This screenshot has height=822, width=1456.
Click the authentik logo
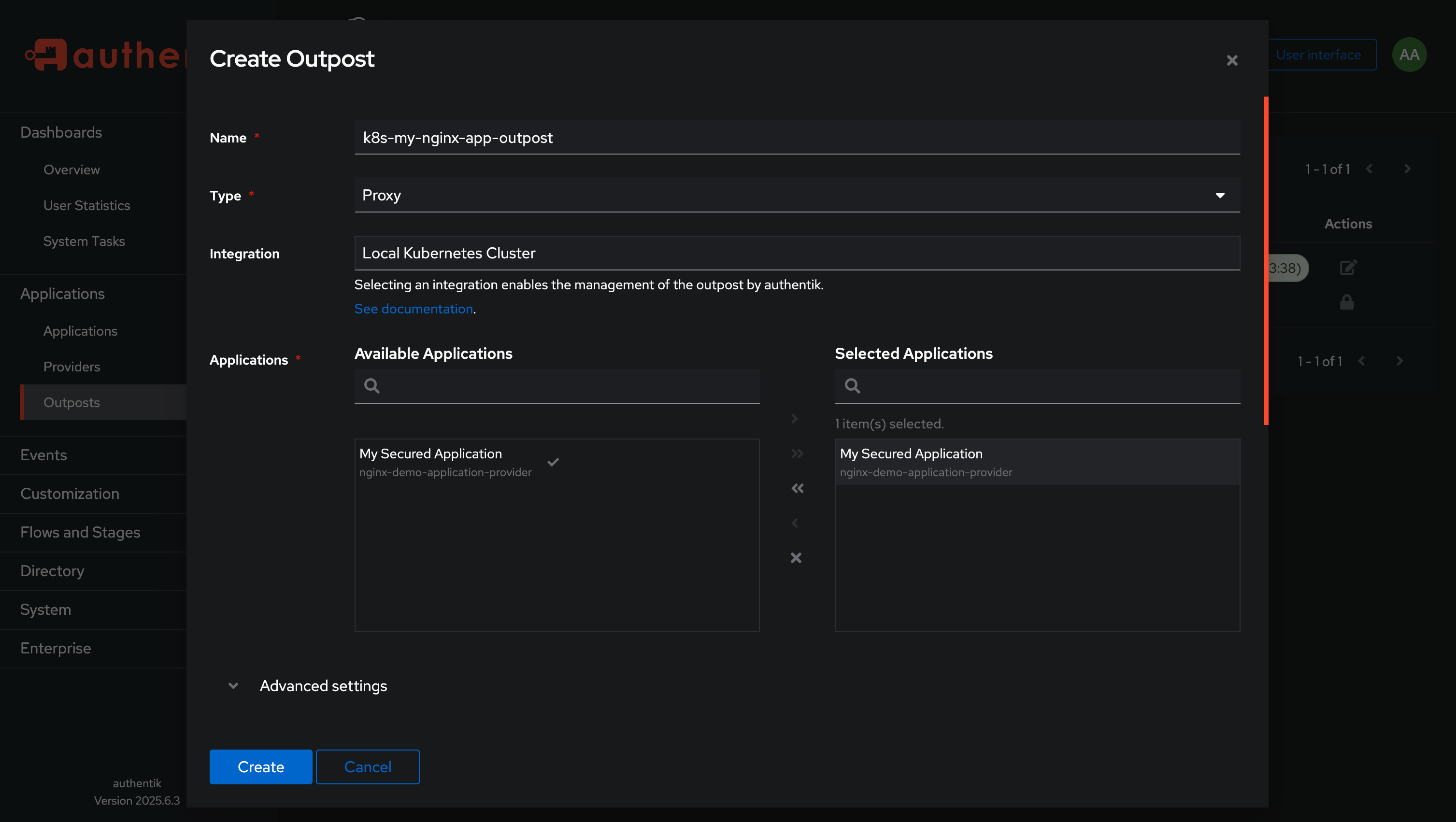[x=106, y=56]
